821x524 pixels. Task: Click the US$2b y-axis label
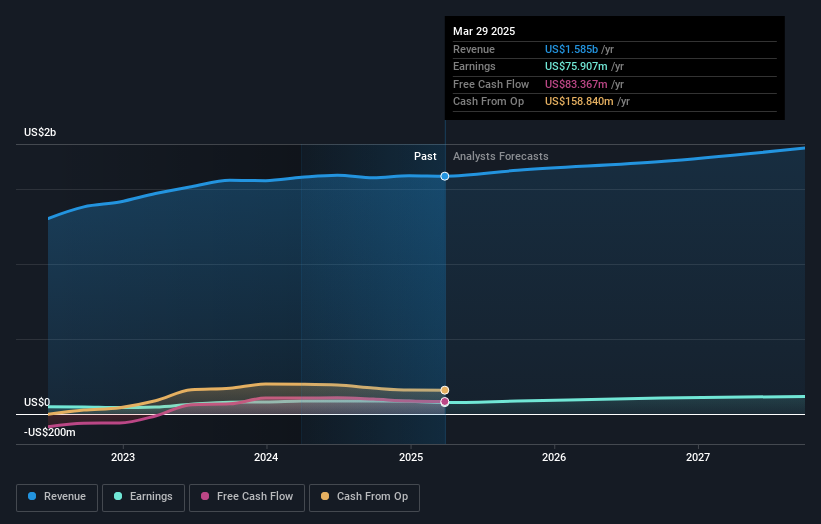coord(40,132)
